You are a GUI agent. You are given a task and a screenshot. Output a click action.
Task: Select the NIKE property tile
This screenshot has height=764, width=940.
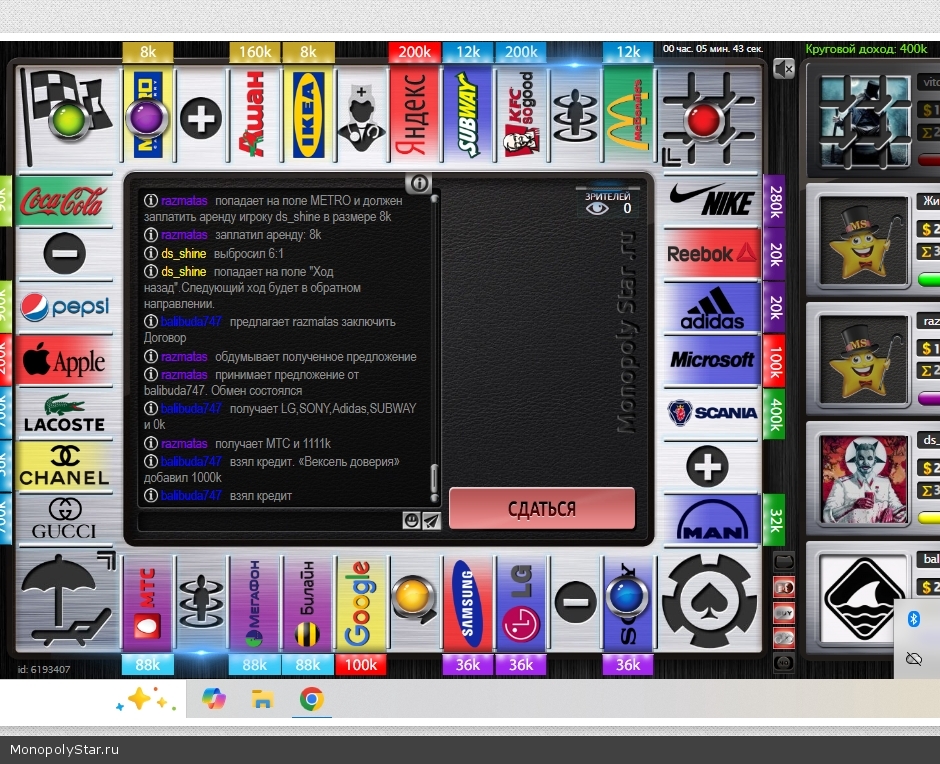pos(712,200)
